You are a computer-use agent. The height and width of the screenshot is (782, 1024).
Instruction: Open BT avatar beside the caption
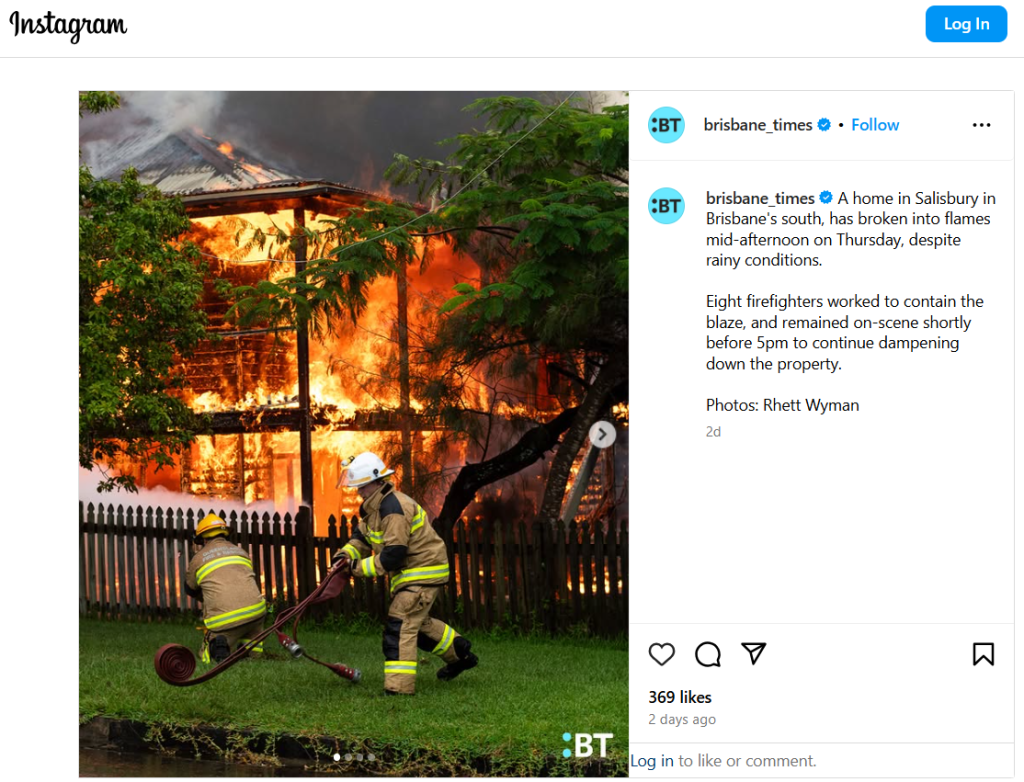pos(666,206)
